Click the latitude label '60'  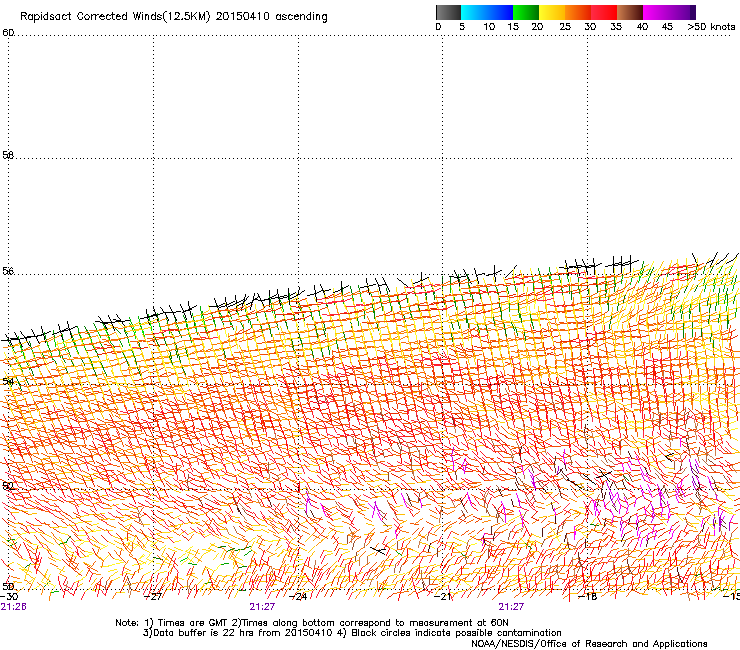8,33
